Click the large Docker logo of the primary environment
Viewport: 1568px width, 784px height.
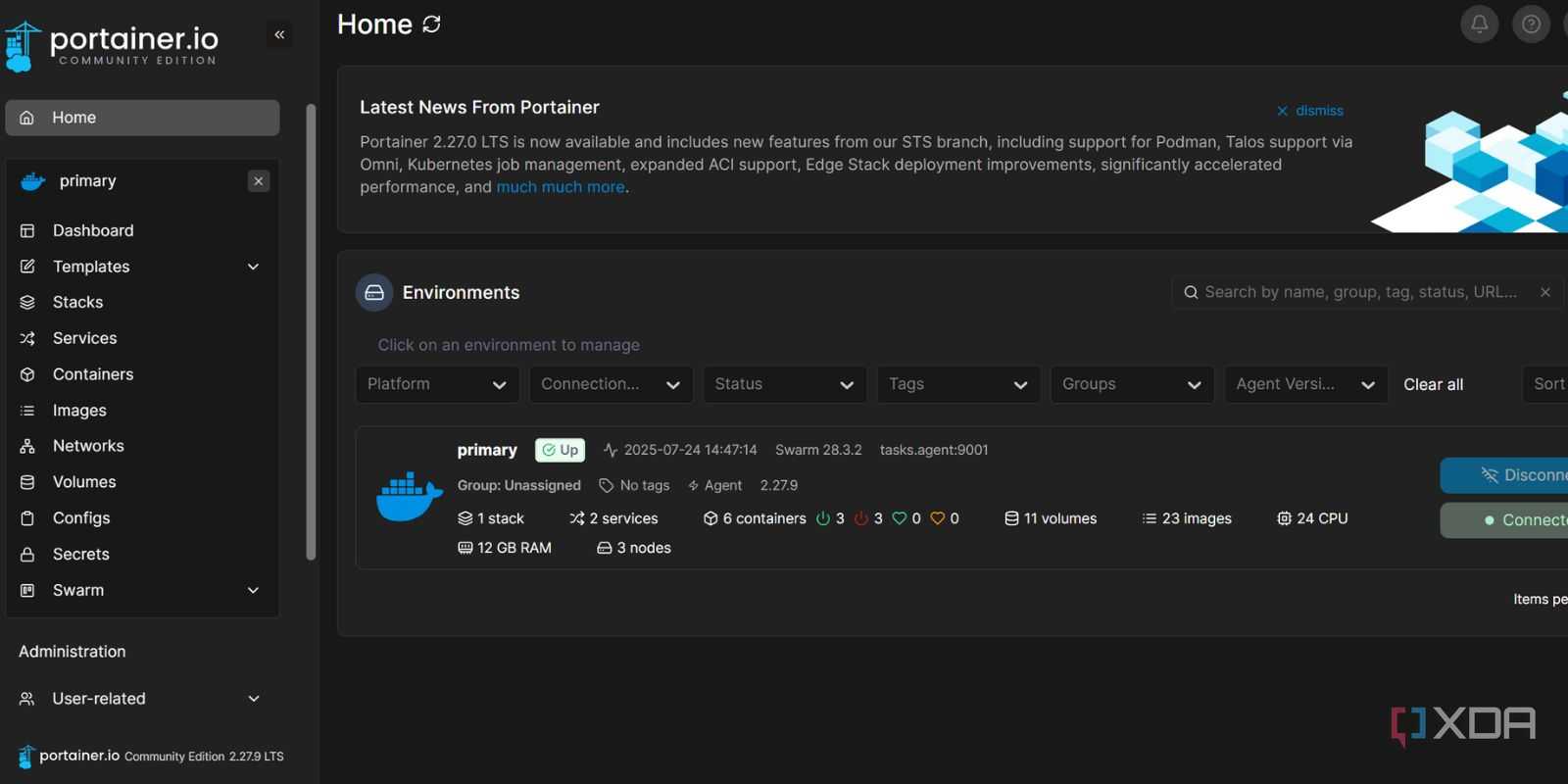(x=410, y=497)
